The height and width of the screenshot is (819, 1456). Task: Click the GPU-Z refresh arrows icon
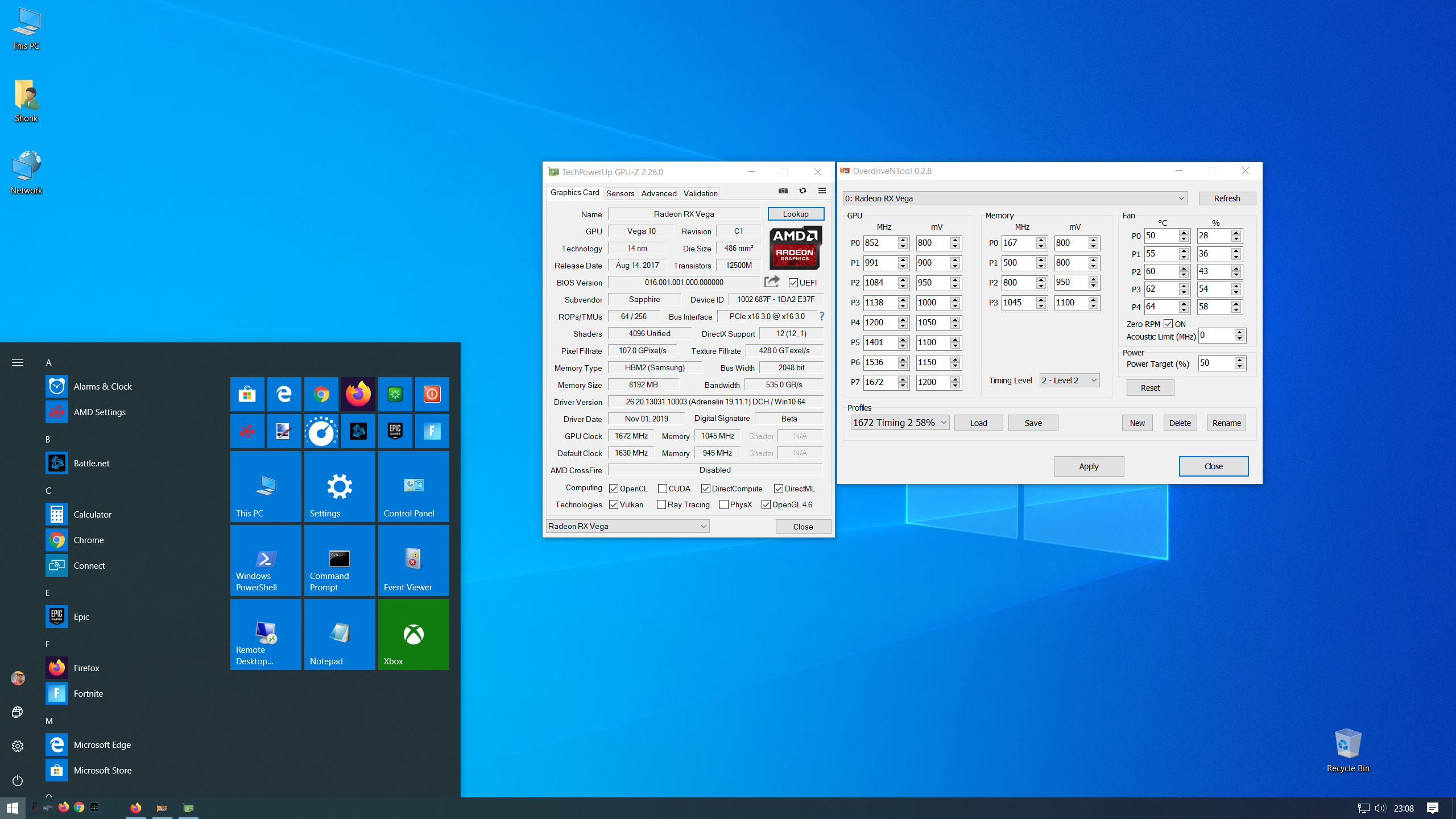(x=803, y=191)
